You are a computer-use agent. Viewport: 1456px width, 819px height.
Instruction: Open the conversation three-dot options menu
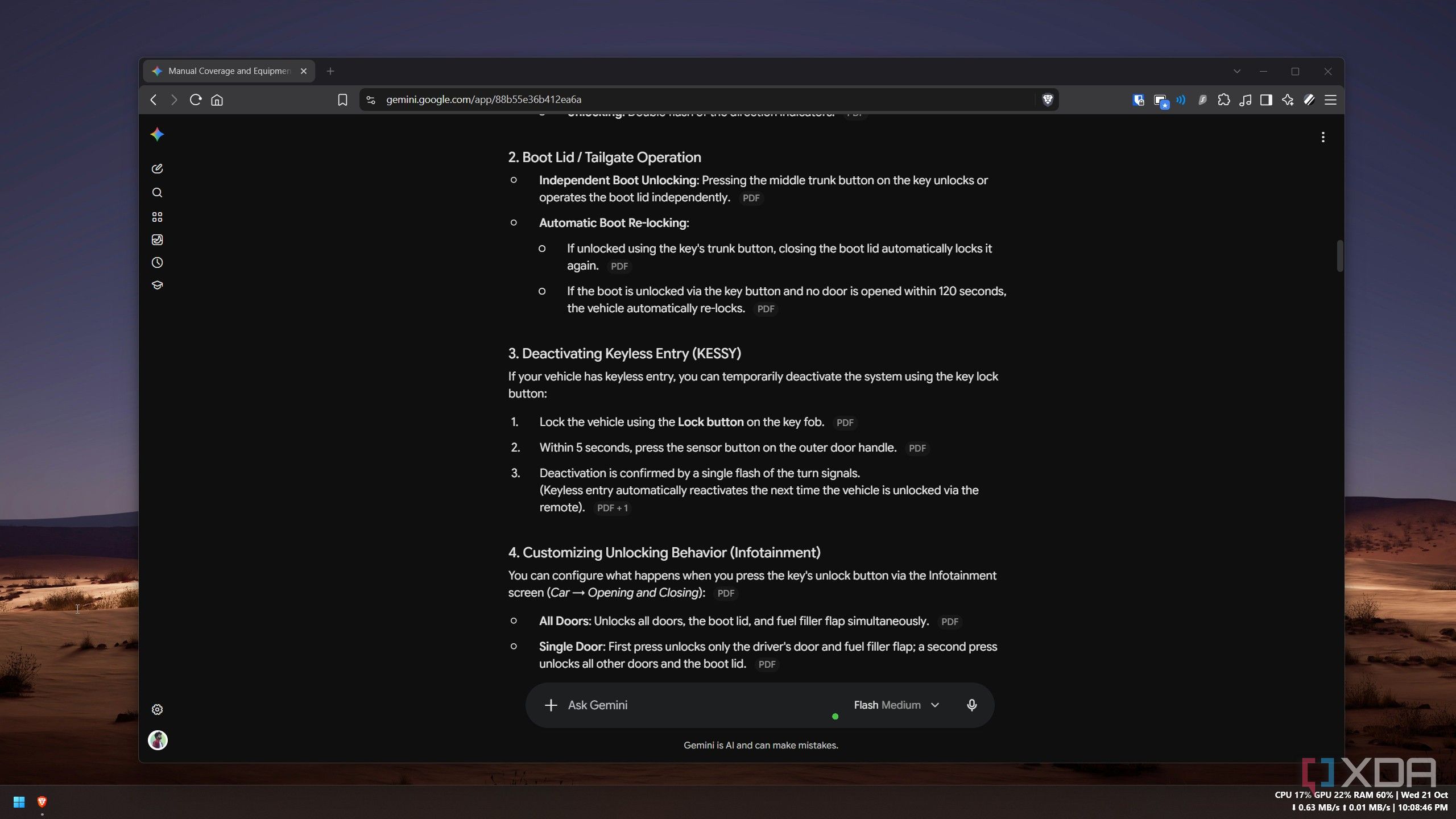point(1323,137)
